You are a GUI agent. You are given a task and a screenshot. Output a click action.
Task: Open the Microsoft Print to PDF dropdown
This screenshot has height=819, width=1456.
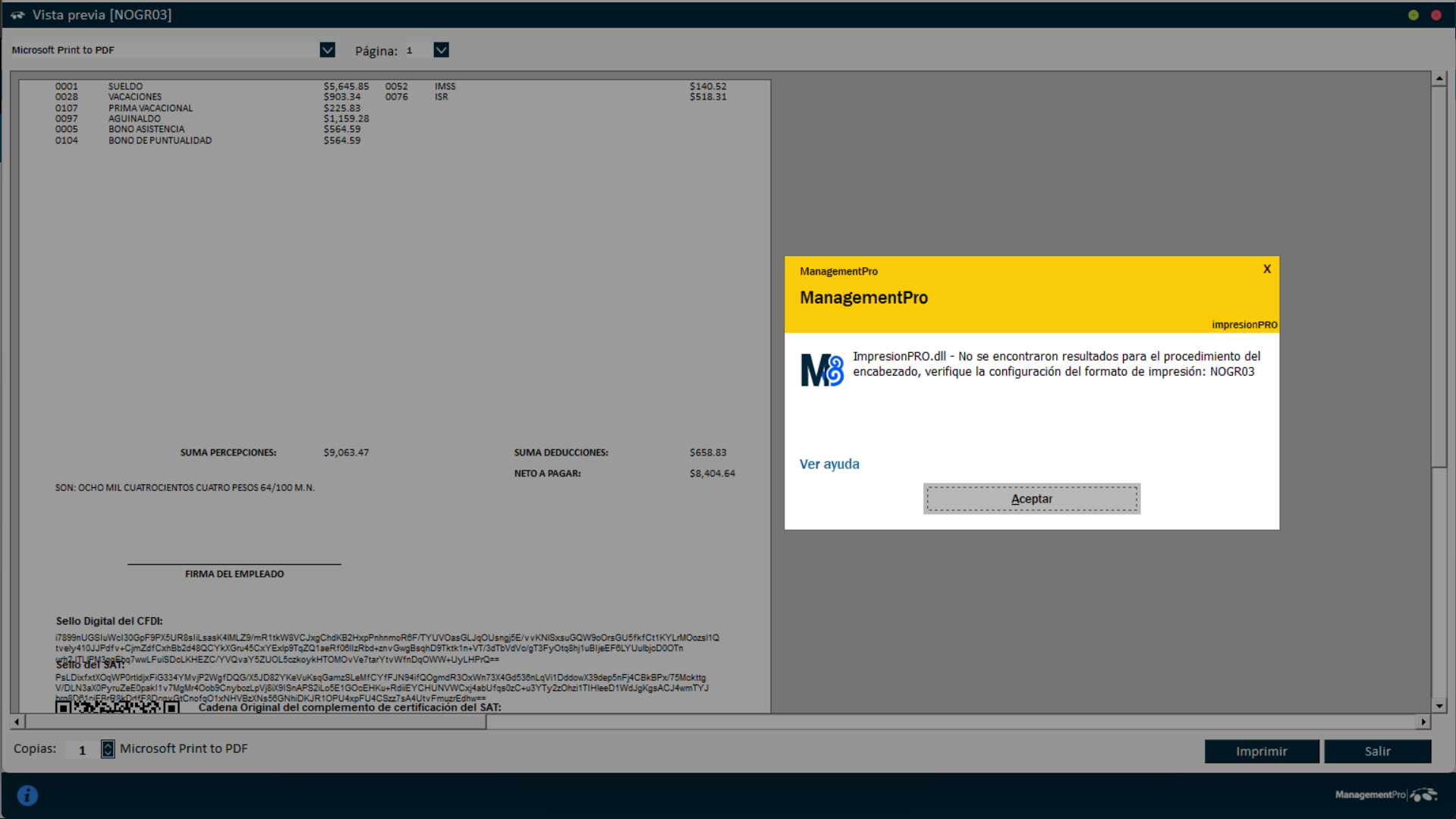327,50
